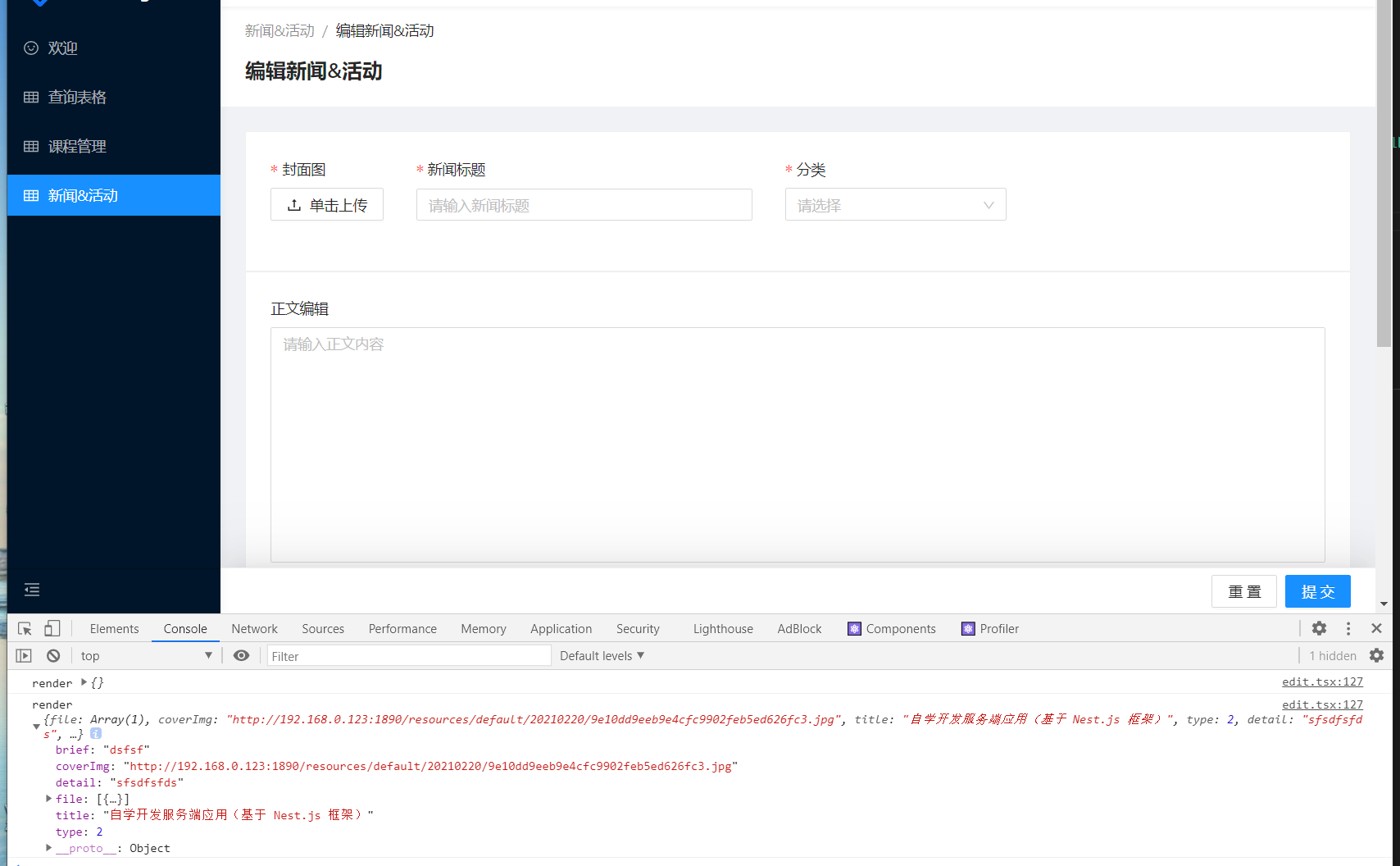Click the 提交 submit button
This screenshot has height=866, width=1400.
(1317, 591)
